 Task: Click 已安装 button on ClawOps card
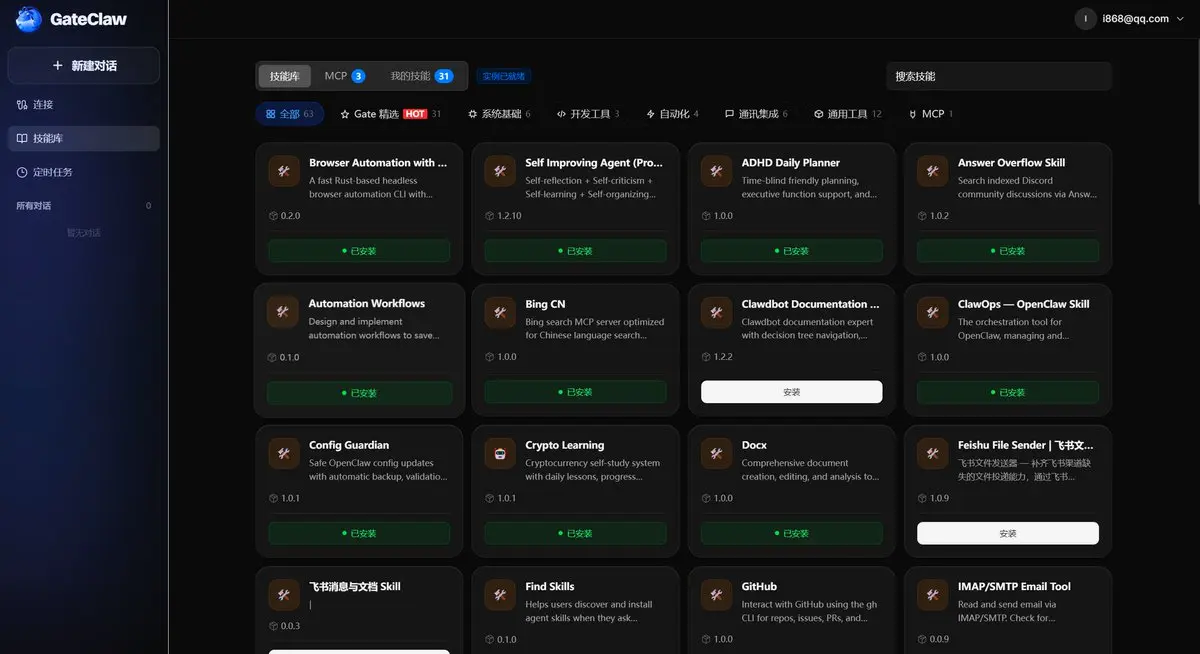[1007, 392]
